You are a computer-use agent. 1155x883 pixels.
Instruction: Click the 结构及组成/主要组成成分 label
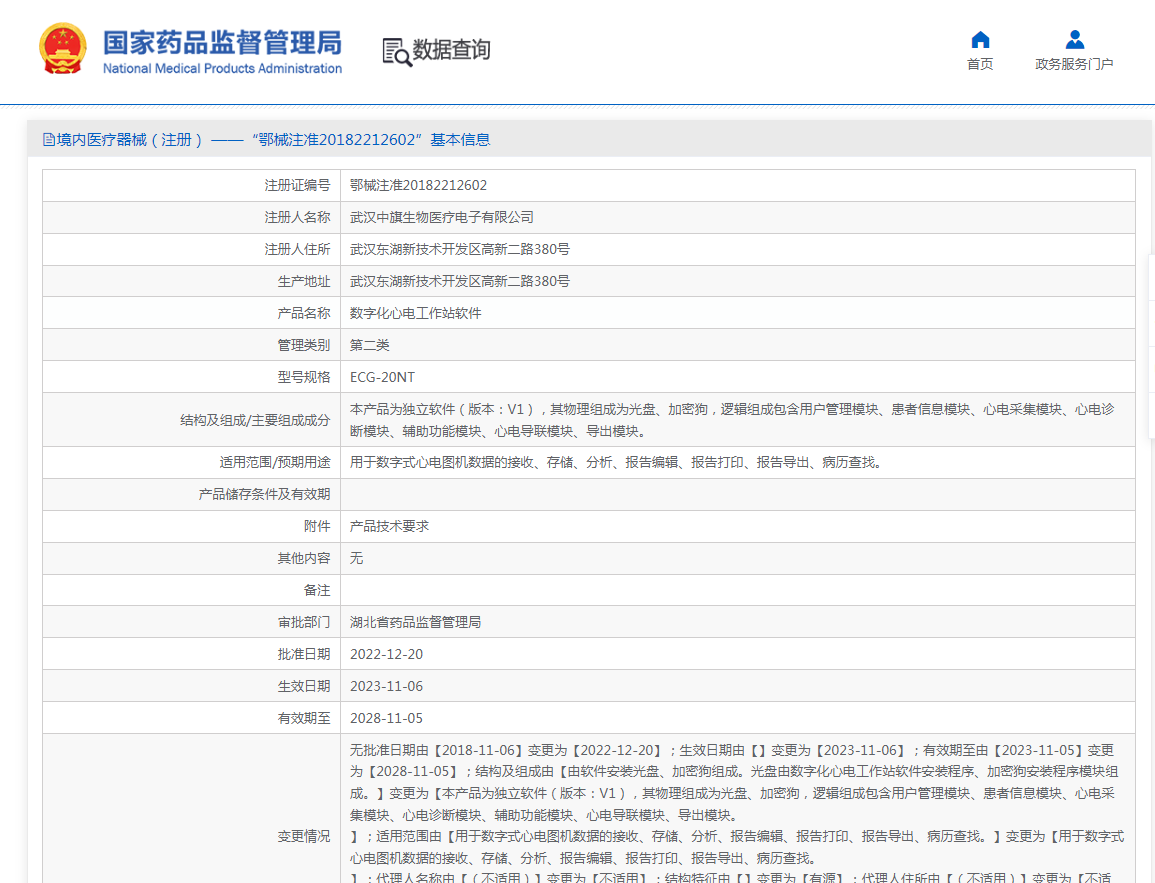click(x=256, y=420)
